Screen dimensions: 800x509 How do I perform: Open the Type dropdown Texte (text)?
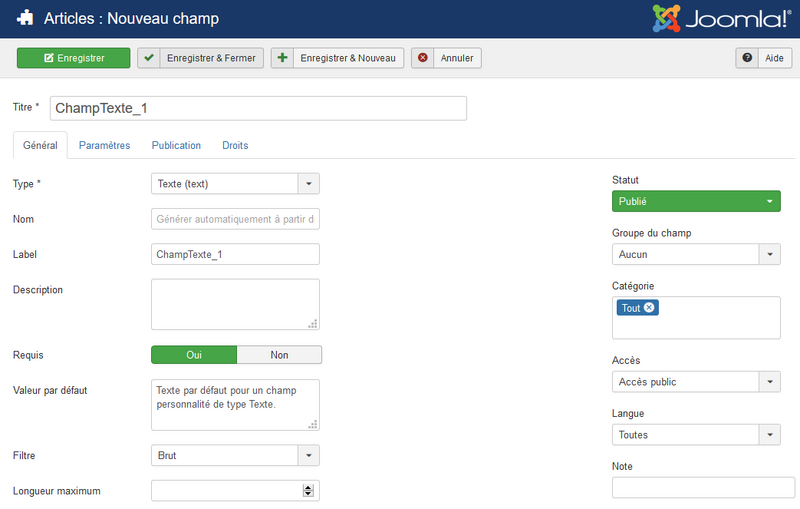click(x=235, y=184)
